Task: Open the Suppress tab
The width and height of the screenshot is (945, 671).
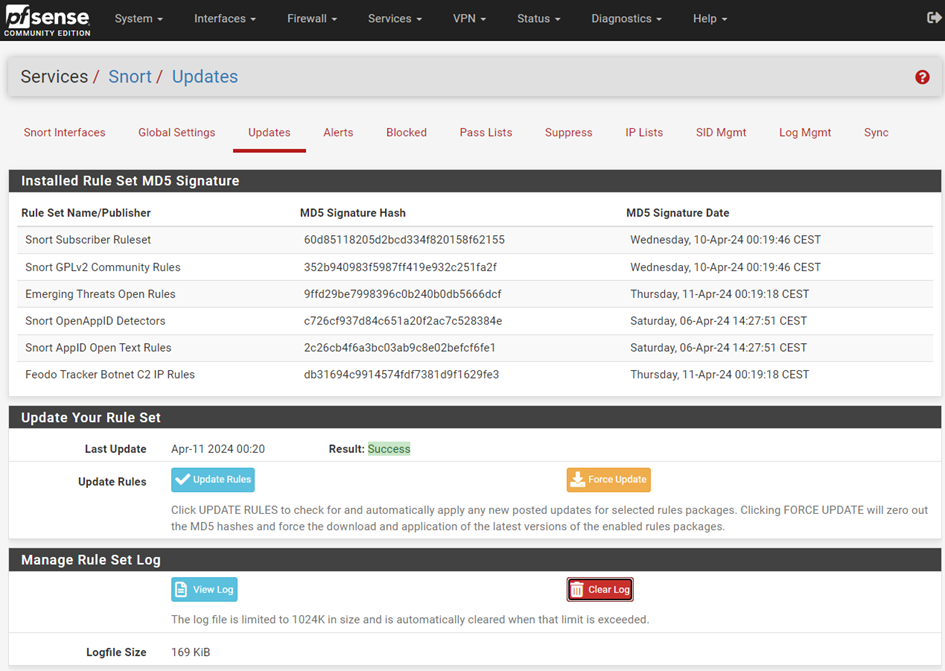Action: coord(568,133)
